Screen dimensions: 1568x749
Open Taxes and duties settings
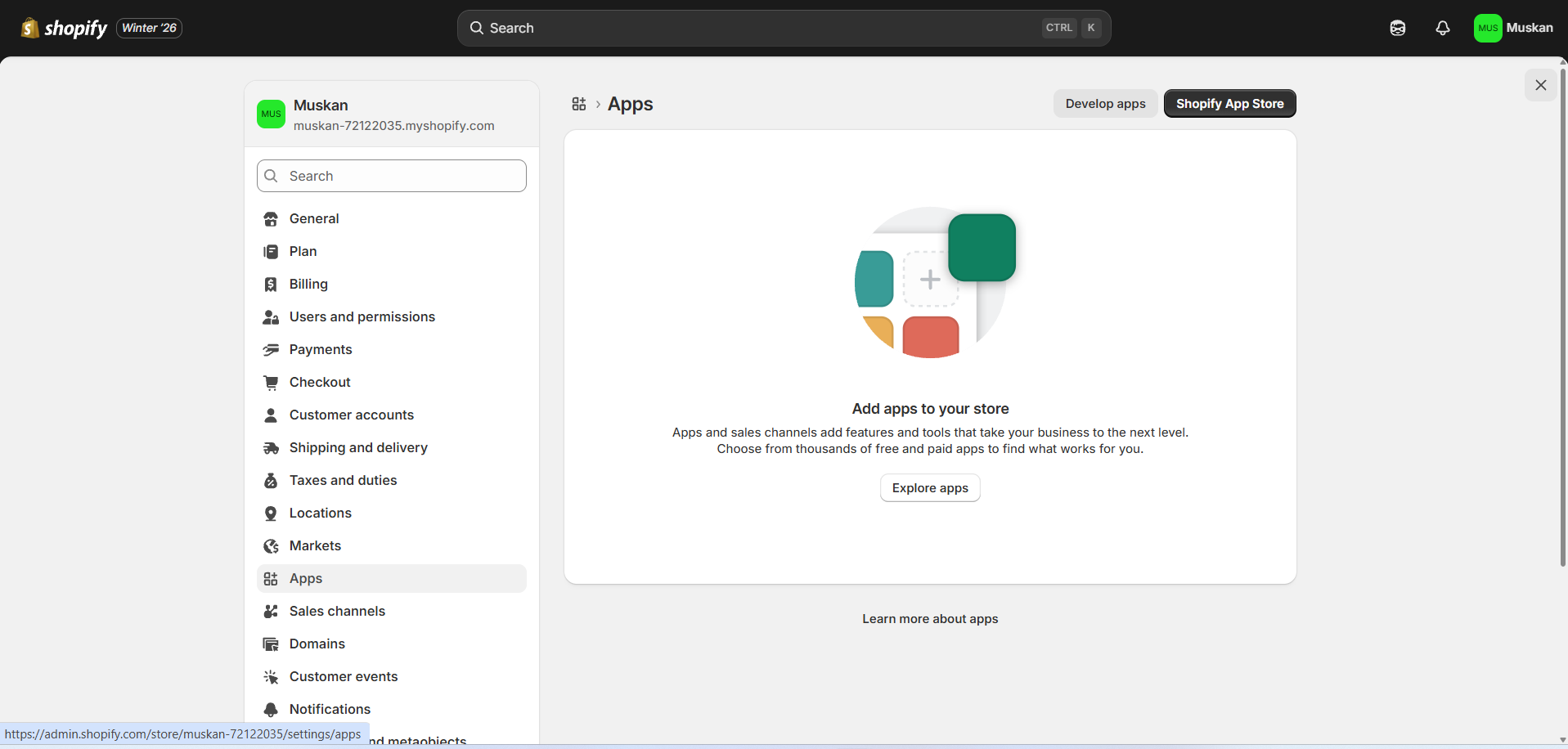(343, 481)
